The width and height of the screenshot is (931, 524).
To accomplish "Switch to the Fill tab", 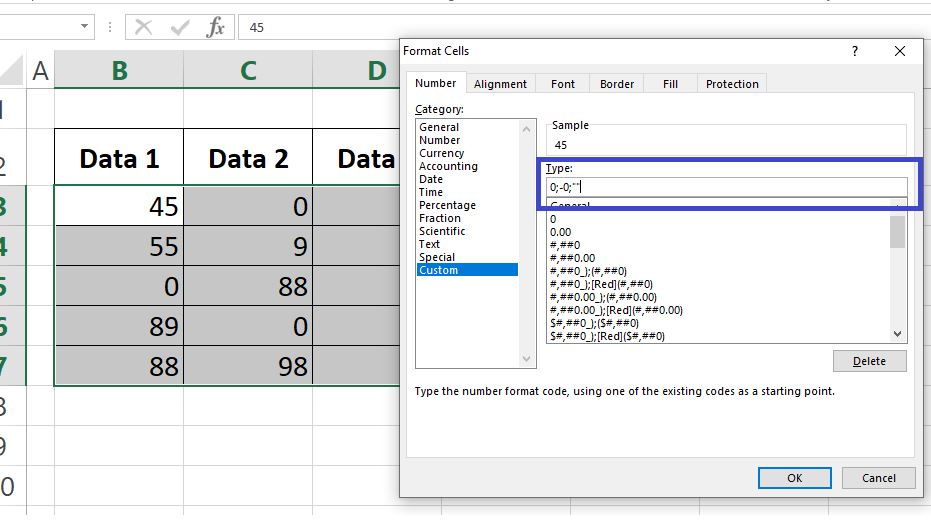I will (670, 84).
